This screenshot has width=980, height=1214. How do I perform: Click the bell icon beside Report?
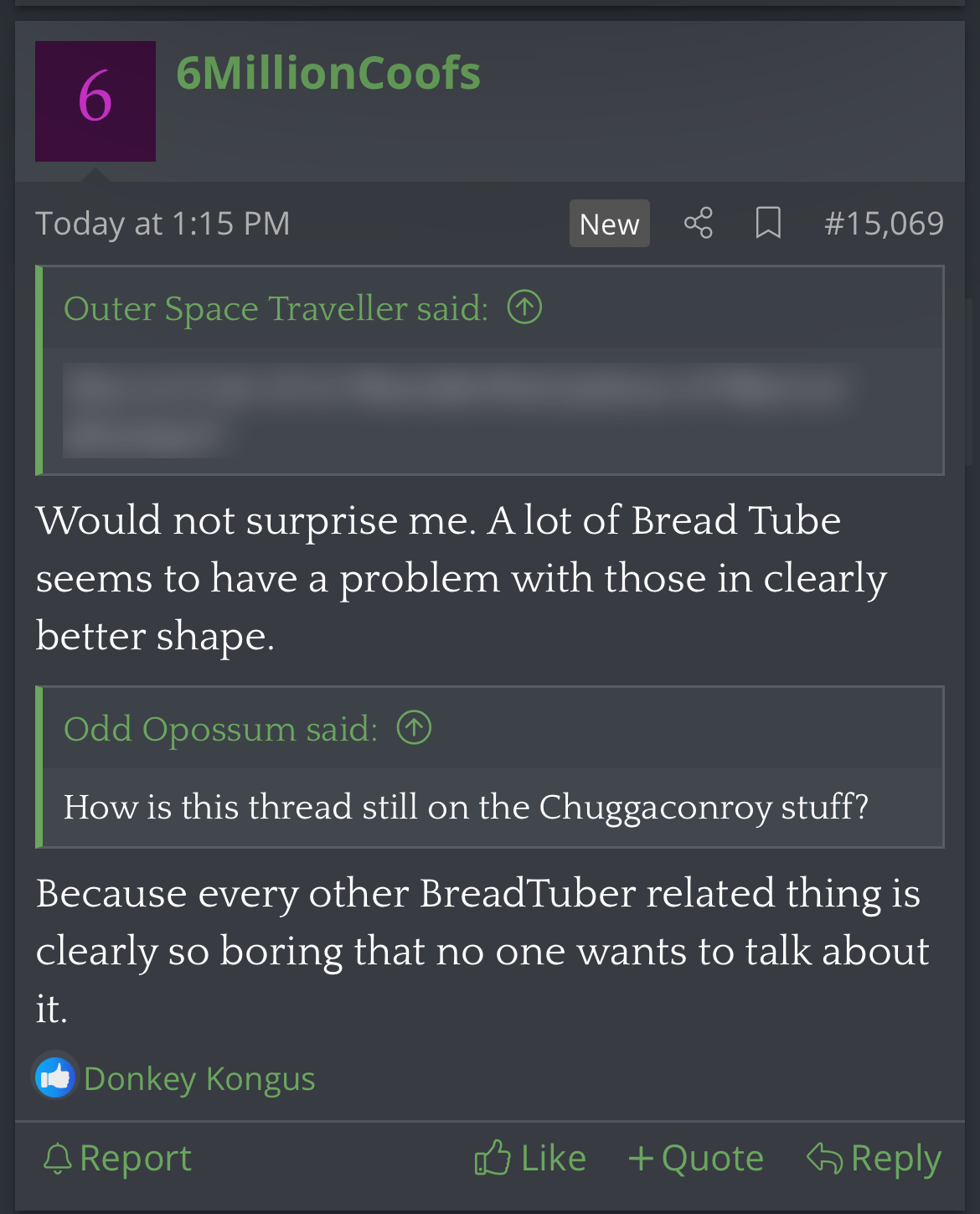point(58,1159)
